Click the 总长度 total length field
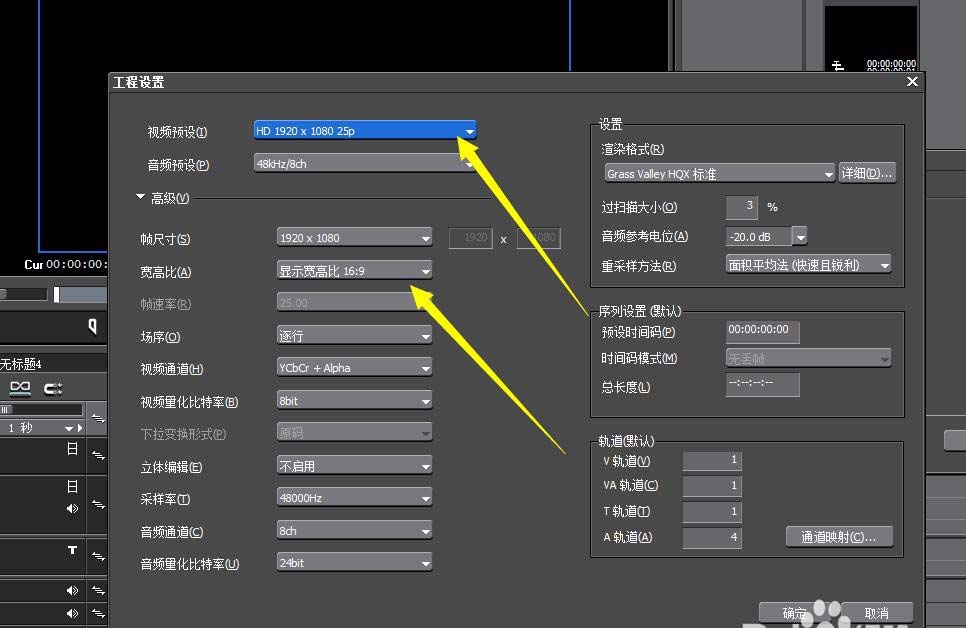Image resolution: width=966 pixels, height=628 pixels. point(763,385)
